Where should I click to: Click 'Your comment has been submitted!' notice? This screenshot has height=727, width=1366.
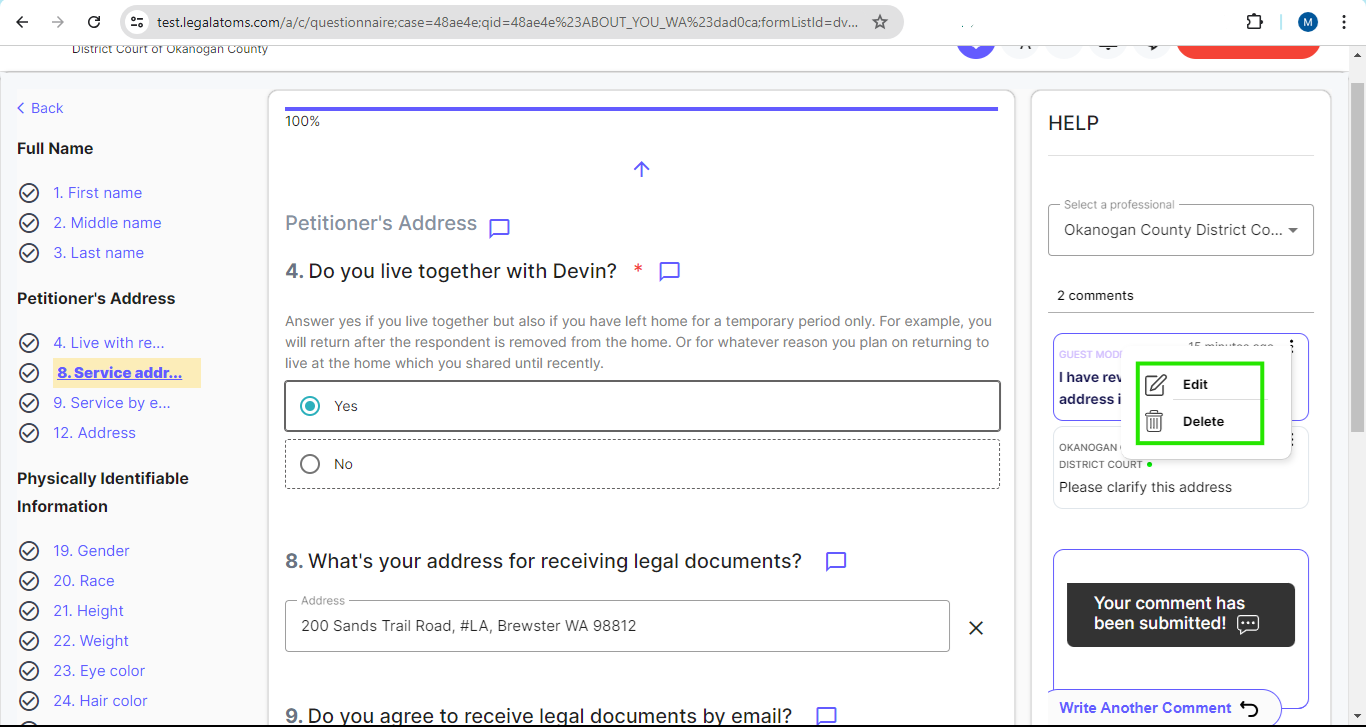click(1180, 614)
